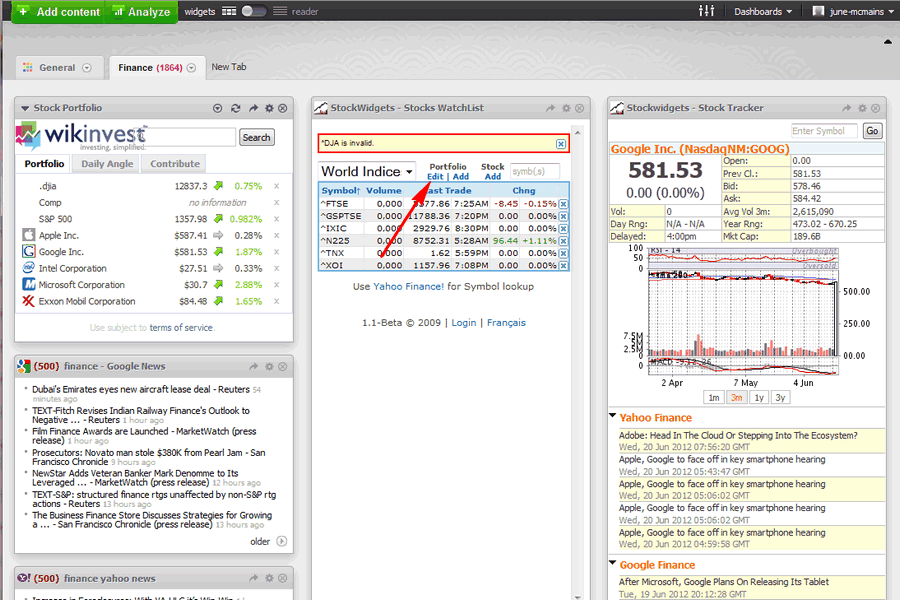
Task: Open Stocks WatchList settings gear
Action: (566, 108)
